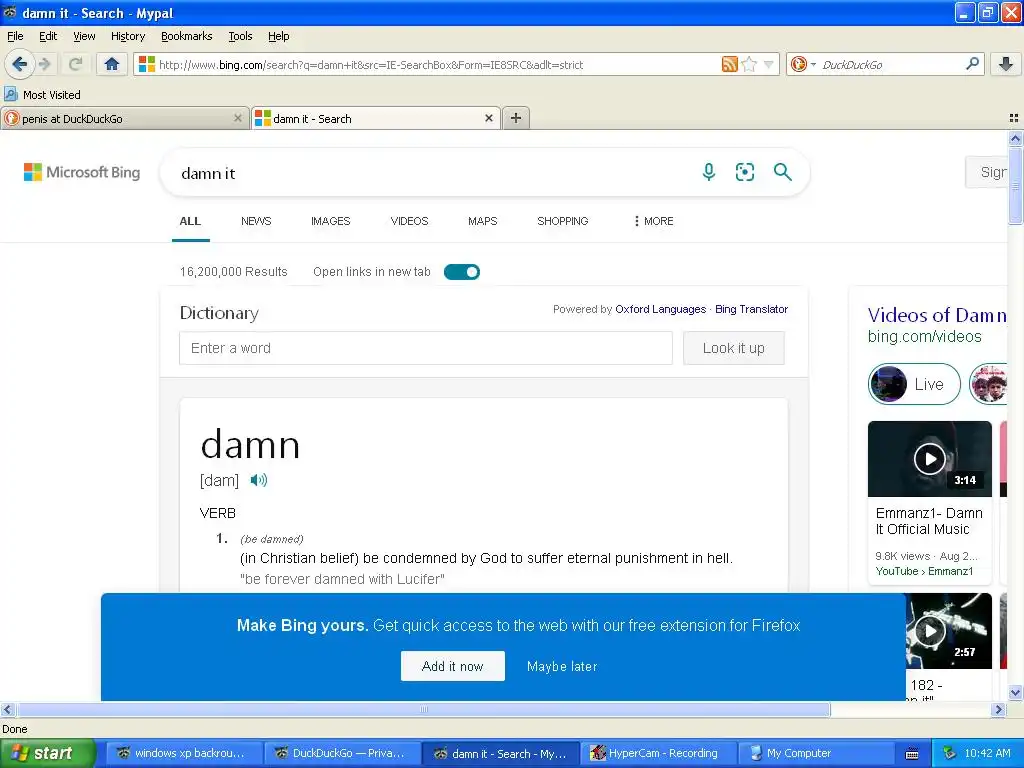This screenshot has height=768, width=1024.
Task: Click the tab groups grid icon
Action: (x=1014, y=118)
